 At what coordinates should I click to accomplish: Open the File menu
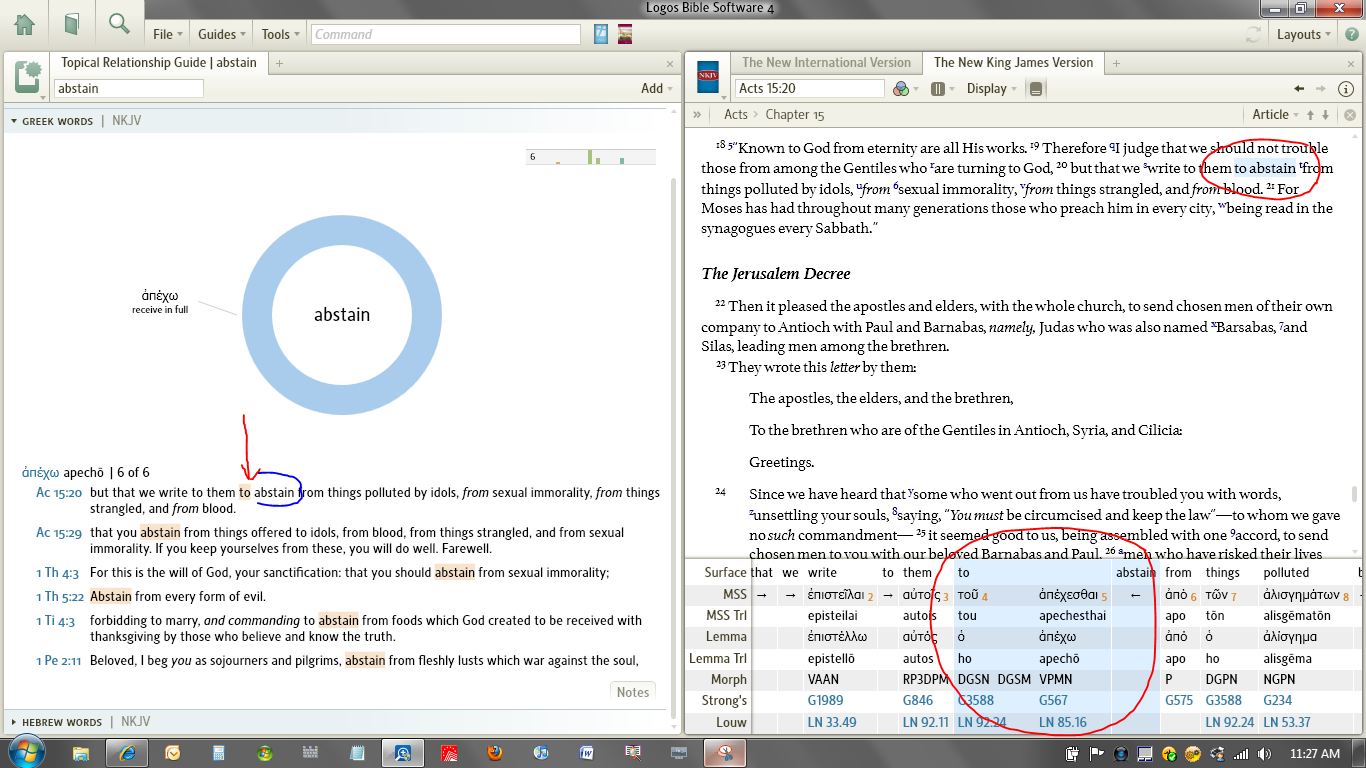(x=167, y=34)
